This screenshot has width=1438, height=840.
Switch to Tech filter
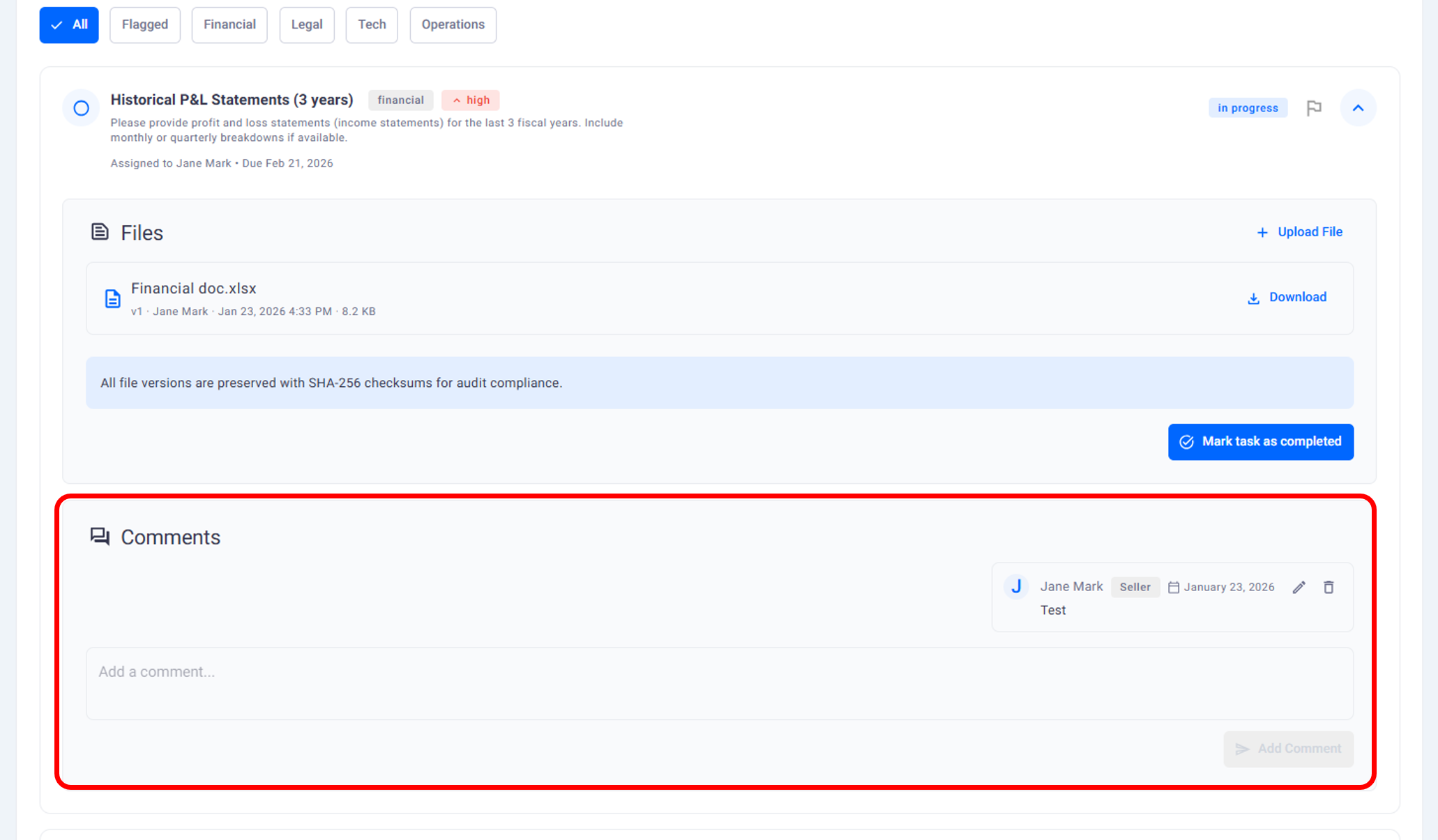coord(372,25)
